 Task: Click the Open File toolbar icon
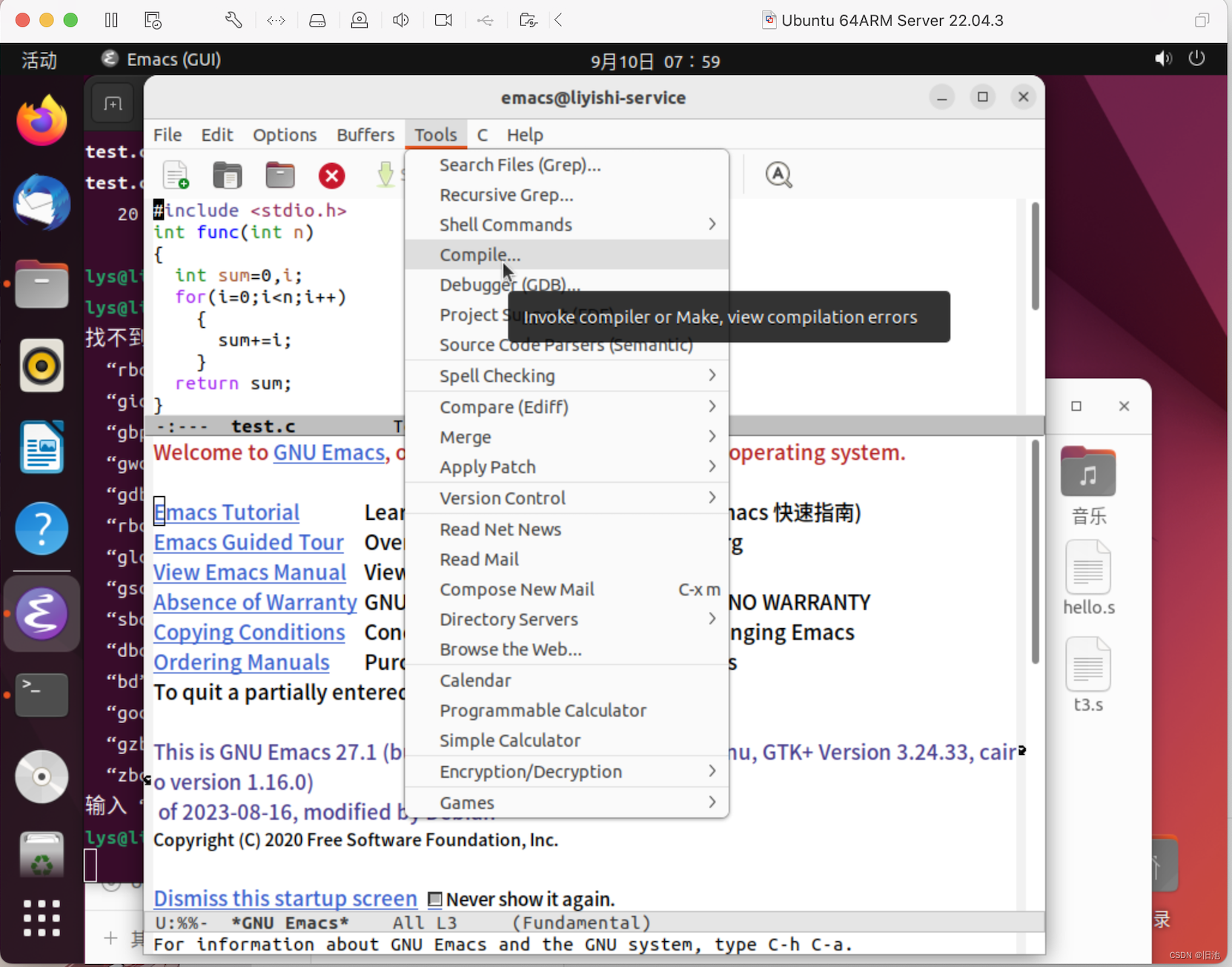click(228, 175)
